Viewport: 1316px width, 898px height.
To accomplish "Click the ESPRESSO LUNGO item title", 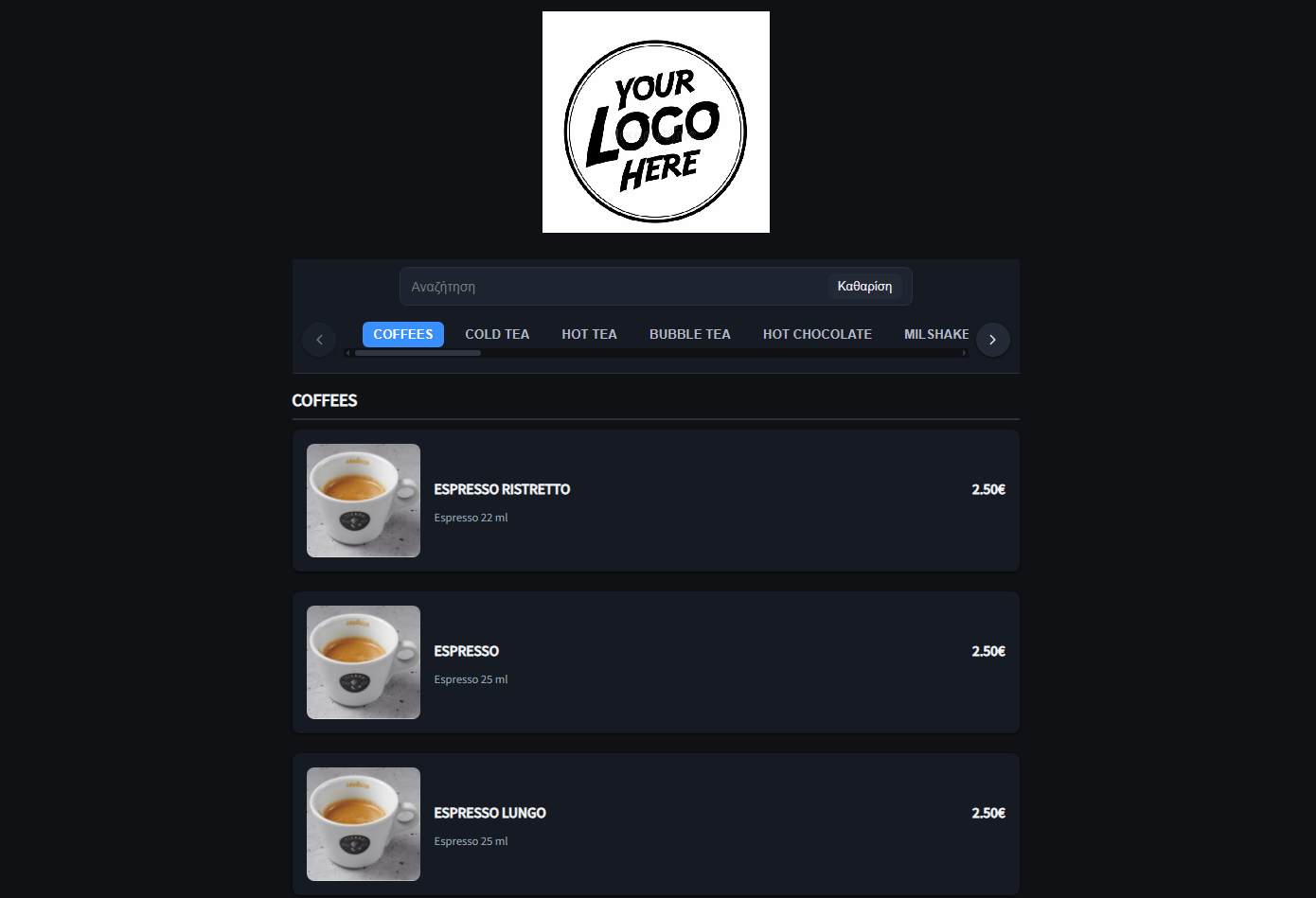I will (x=489, y=813).
